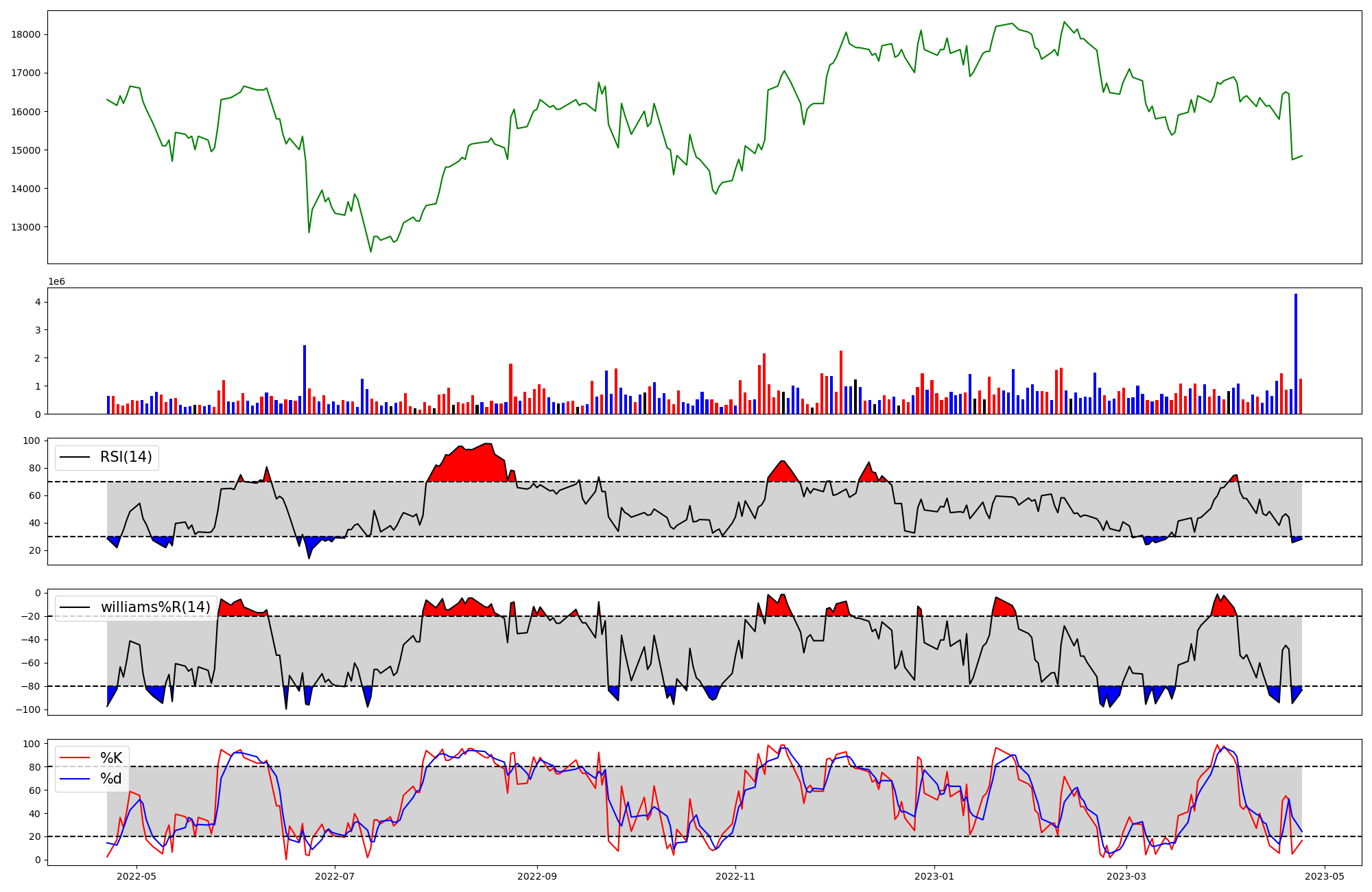Click the RSI(14) legend entry

click(126, 457)
